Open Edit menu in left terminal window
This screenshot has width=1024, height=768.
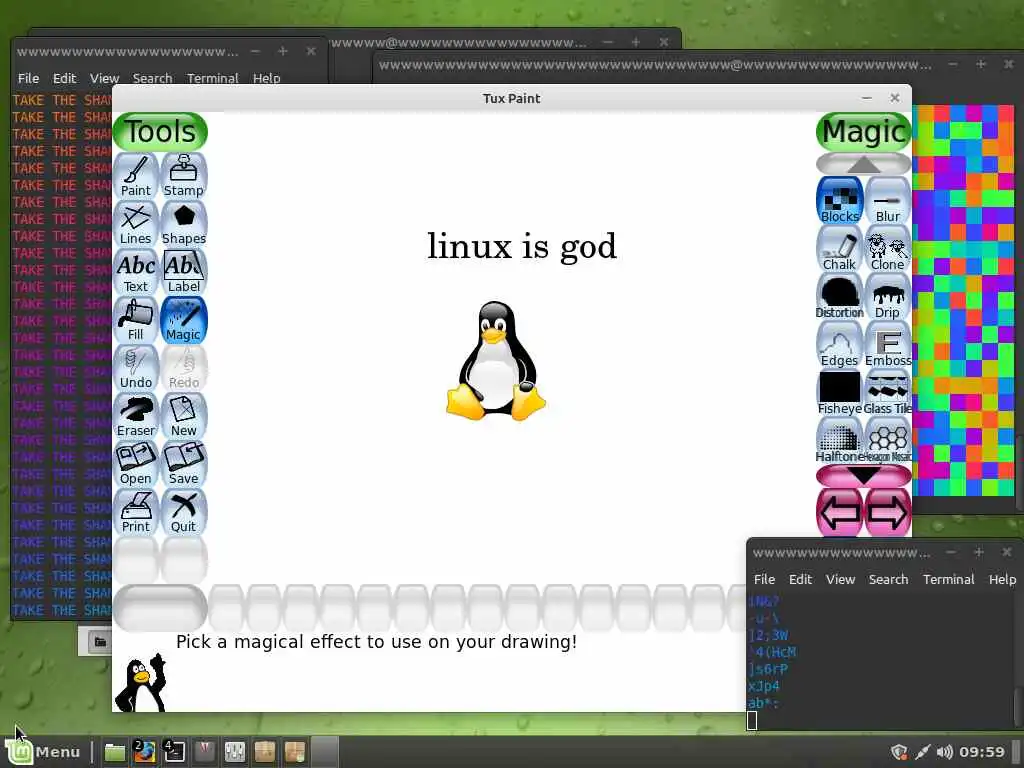coord(65,78)
